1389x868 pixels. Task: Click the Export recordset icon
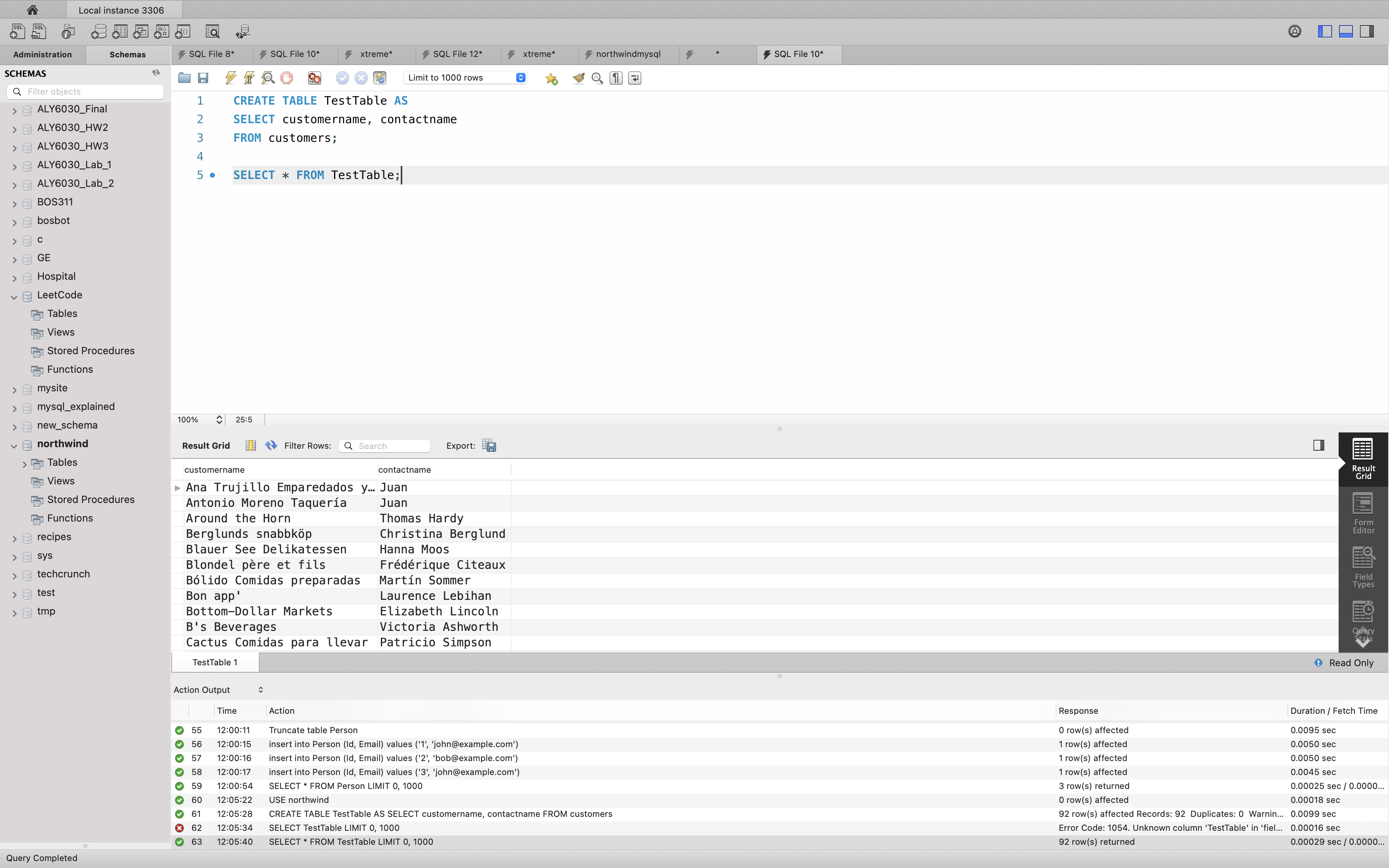click(489, 446)
